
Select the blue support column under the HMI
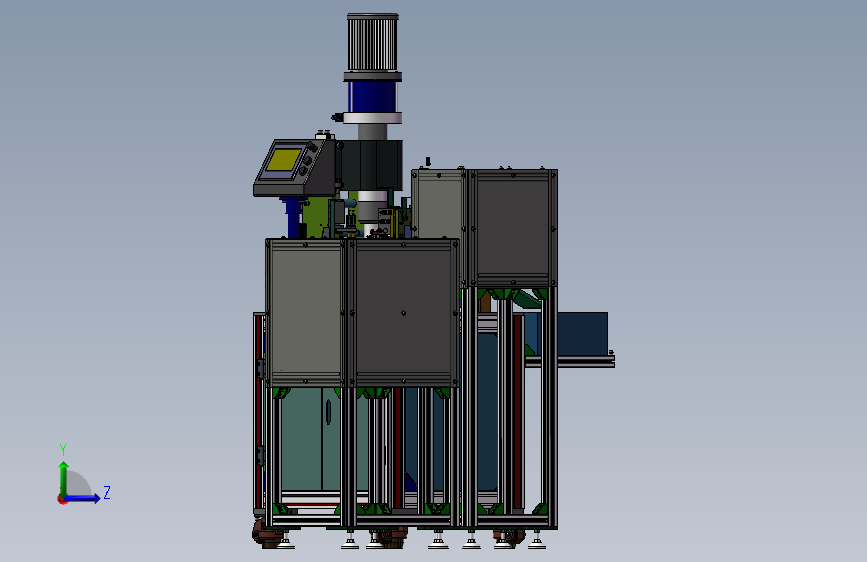coord(293,218)
